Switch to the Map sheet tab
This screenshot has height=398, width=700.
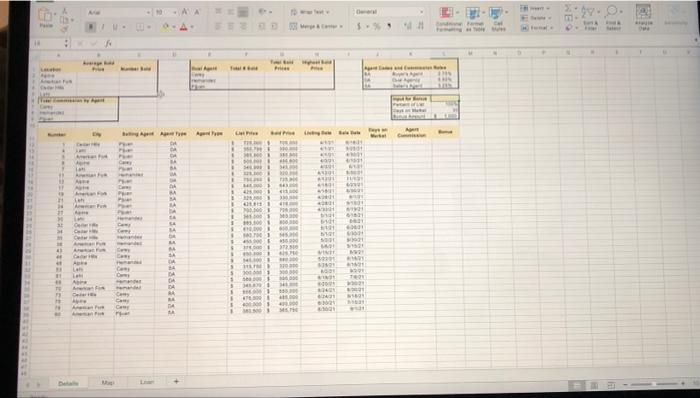108,383
